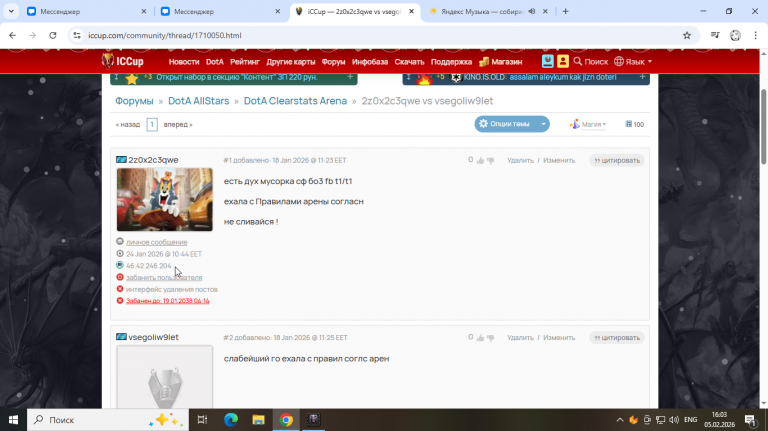Click личное сообщение under 2z0x2c3qwe

click(x=157, y=242)
